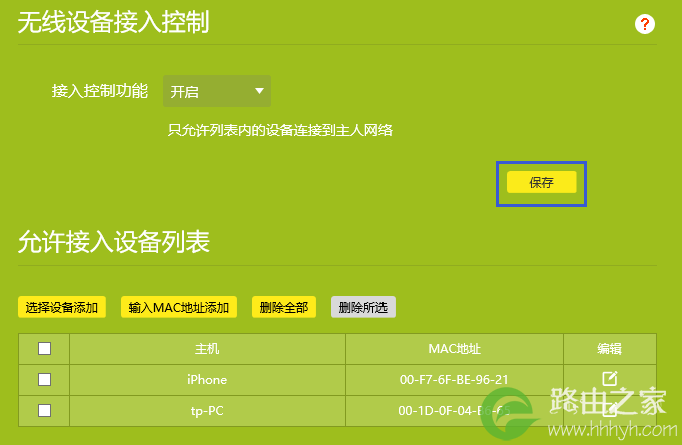Screen dimensions: 682x445
Task: Click the white triangle arrow of the dropdown
Action: click(259, 91)
